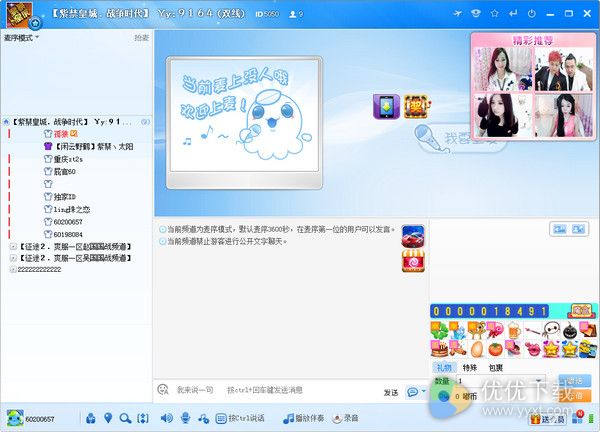Select the teddy bear gift
The height and width of the screenshot is (432, 600).
[x=476, y=330]
